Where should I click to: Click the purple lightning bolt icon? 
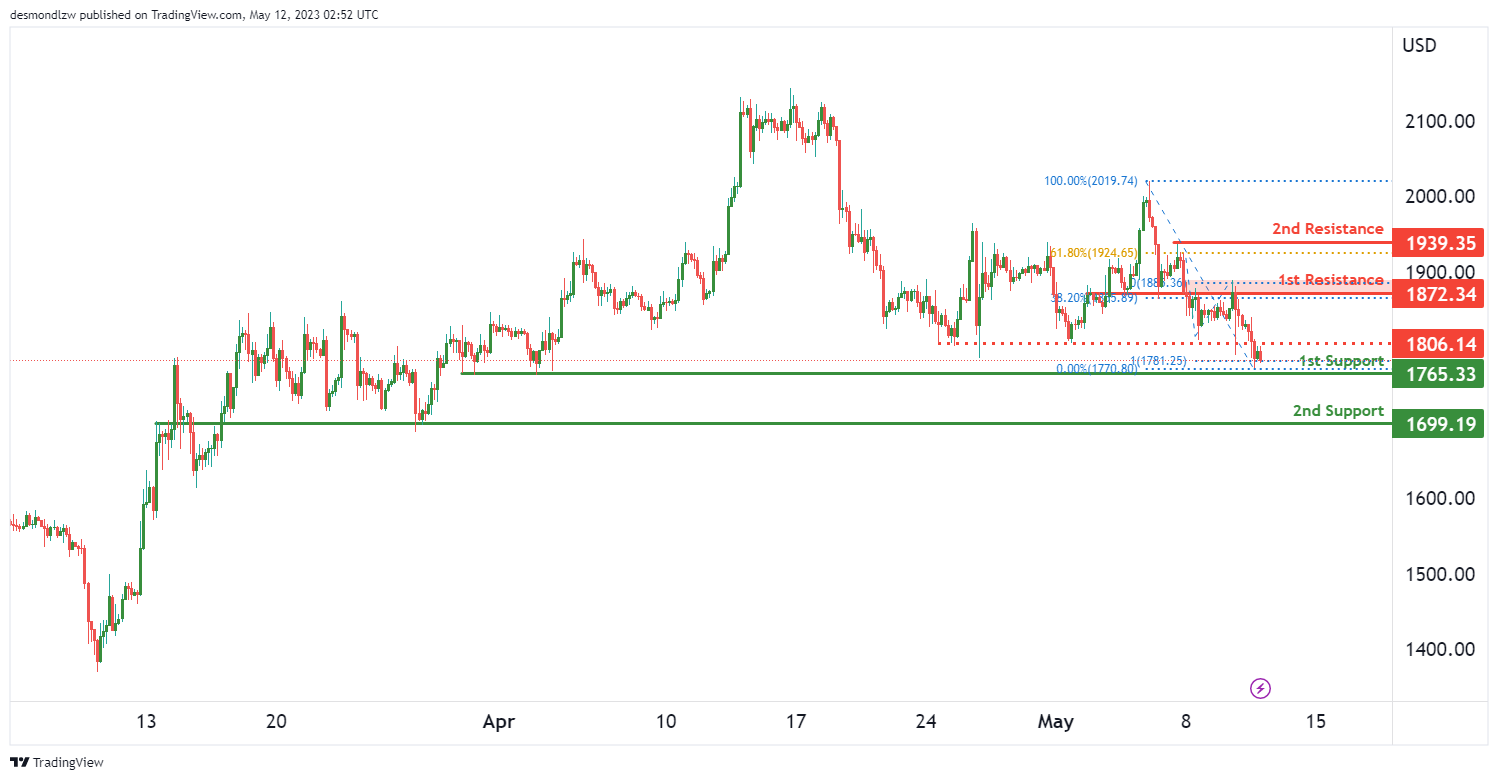pos(1261,688)
